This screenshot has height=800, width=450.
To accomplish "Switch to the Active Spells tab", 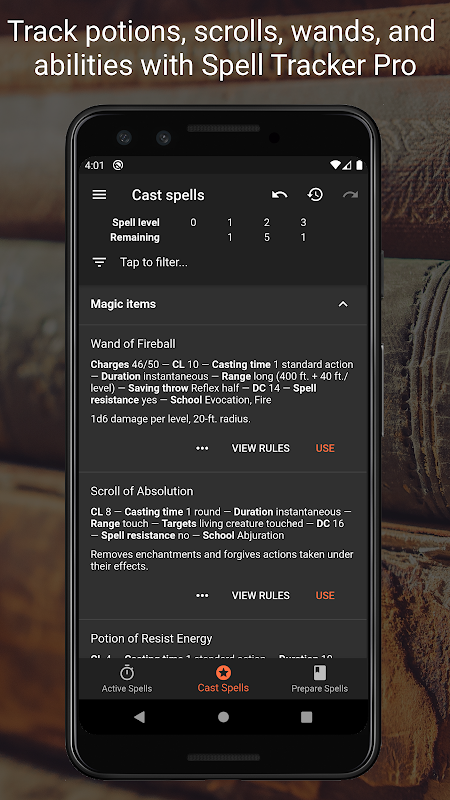I will [x=127, y=679].
